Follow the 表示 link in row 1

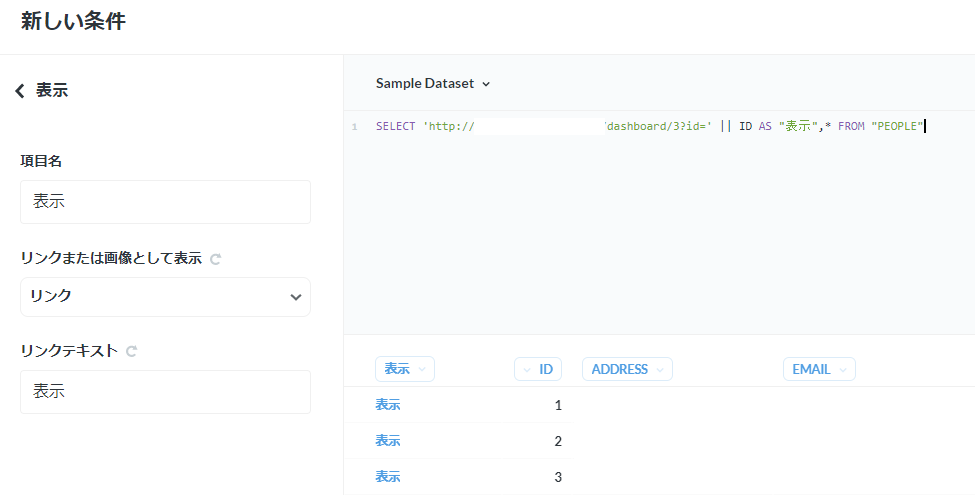(x=388, y=405)
